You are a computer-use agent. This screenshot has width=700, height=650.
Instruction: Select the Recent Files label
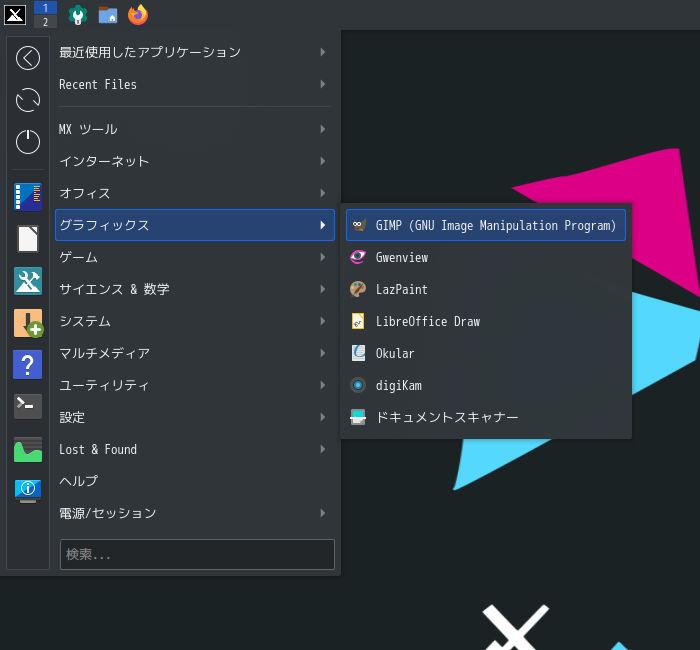98,84
